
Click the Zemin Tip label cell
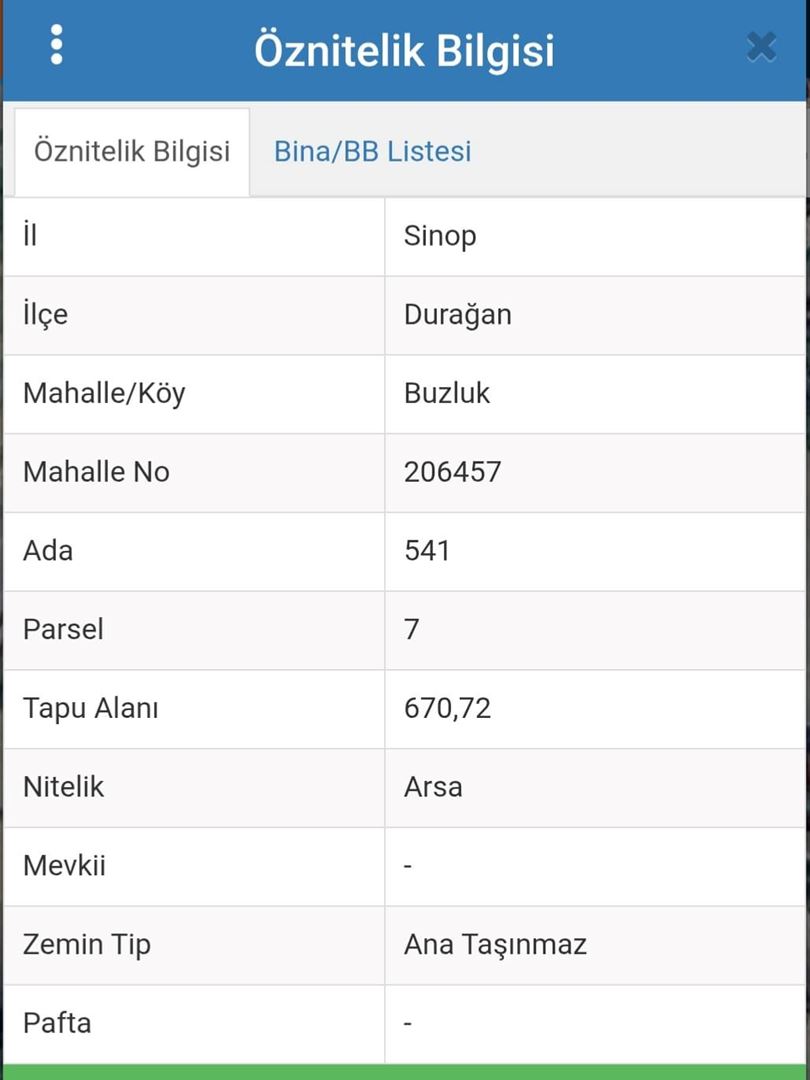pos(194,945)
